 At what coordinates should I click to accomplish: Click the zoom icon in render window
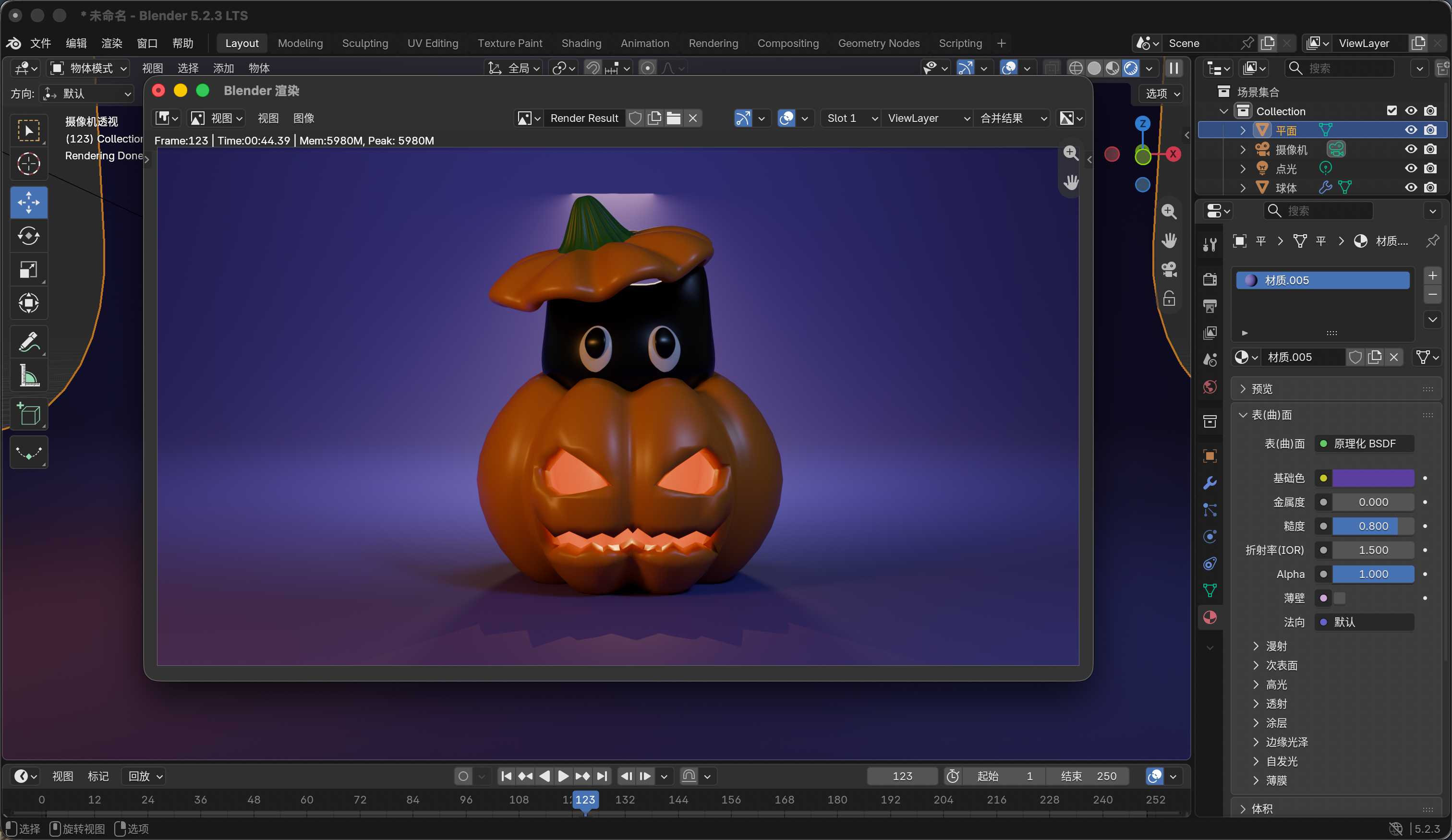(1071, 153)
